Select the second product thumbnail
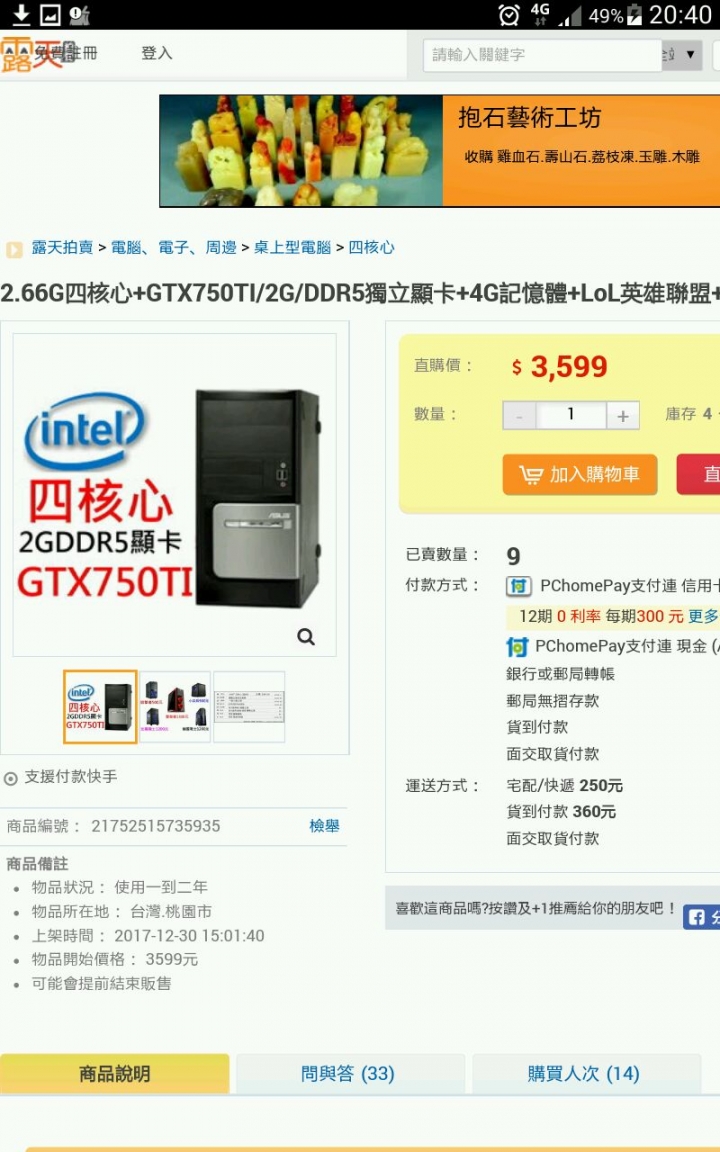 pyautogui.click(x=175, y=707)
